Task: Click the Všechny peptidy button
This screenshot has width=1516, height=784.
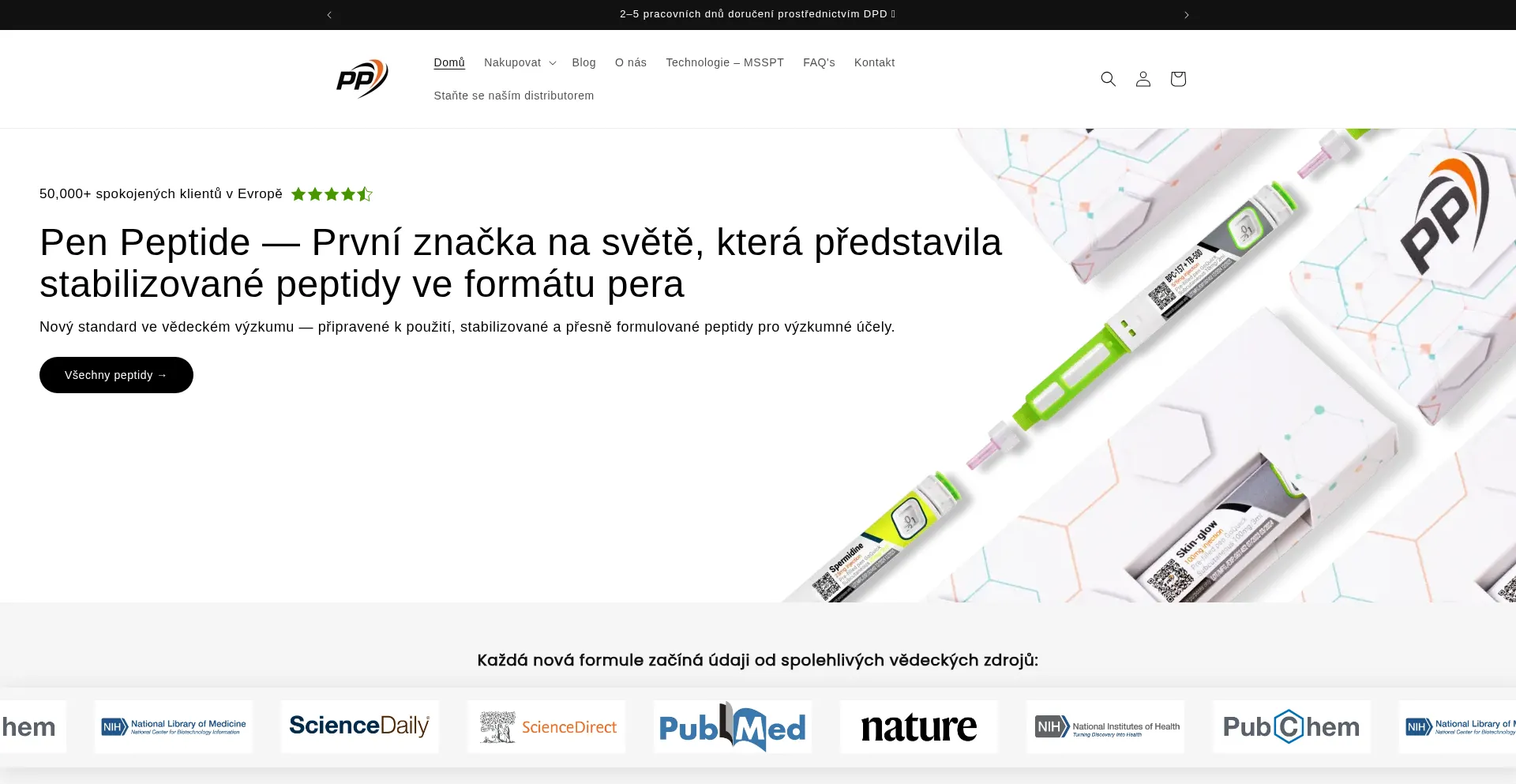Action: (116, 375)
